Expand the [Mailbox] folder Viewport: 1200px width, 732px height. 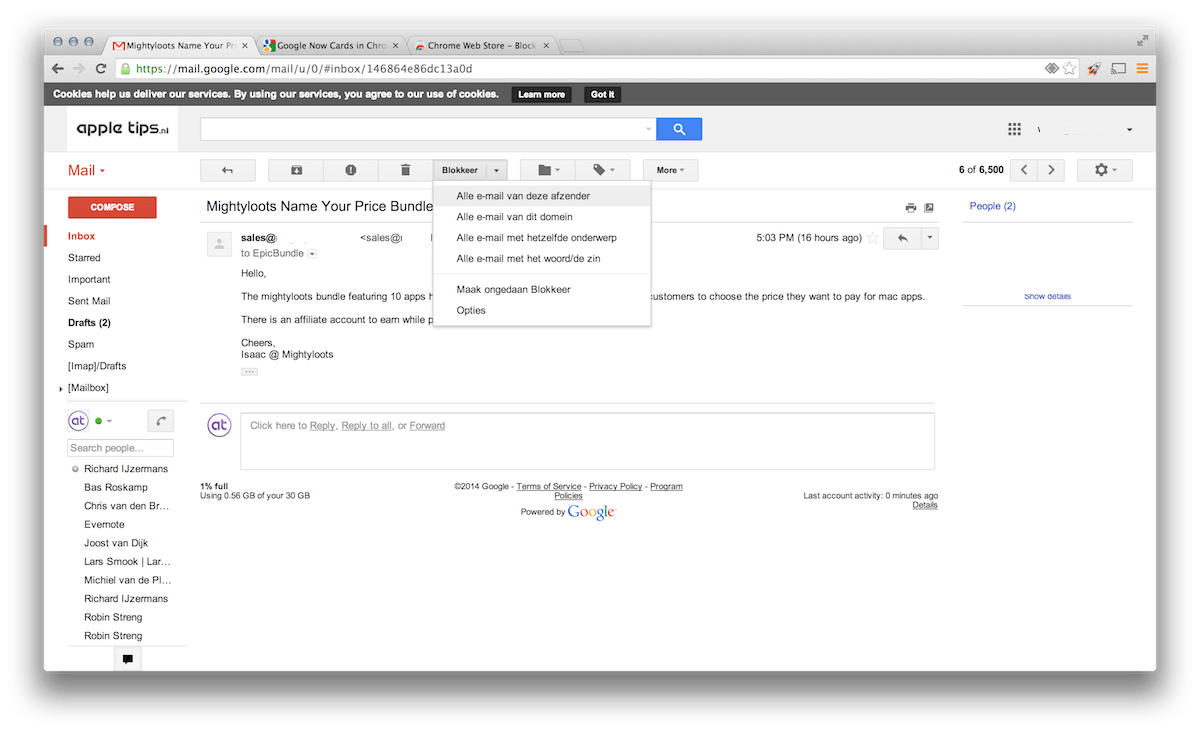pos(61,388)
